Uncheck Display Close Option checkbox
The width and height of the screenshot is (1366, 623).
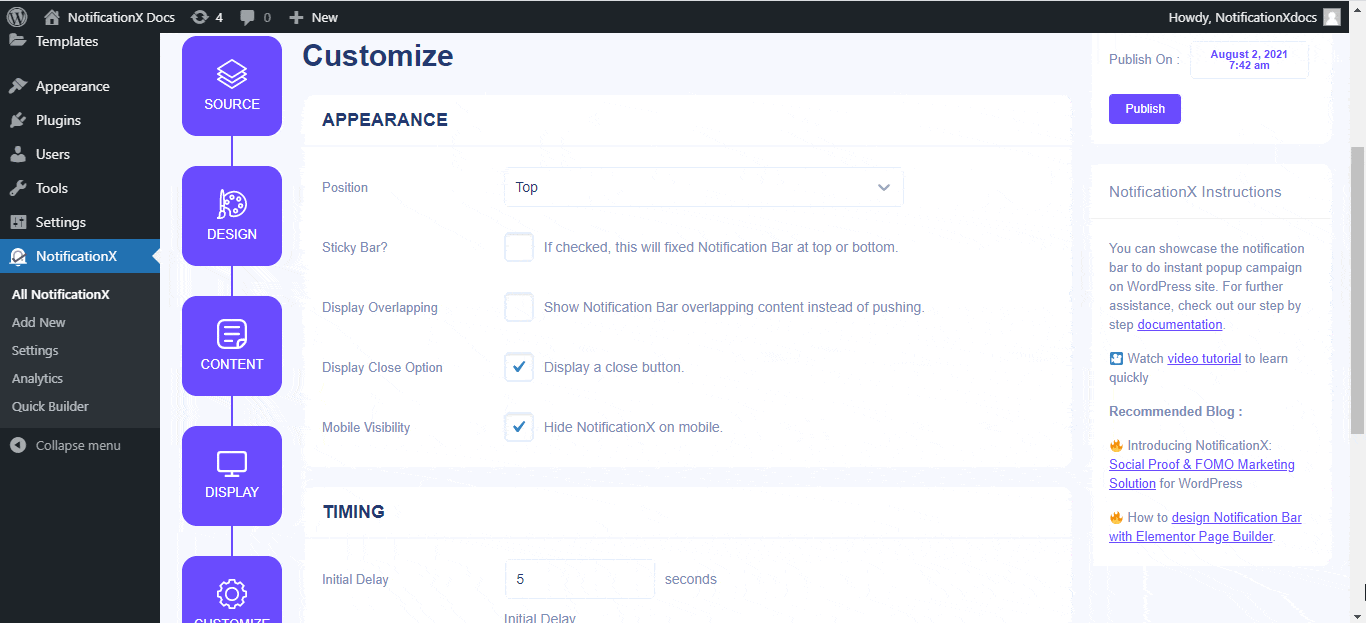[x=519, y=367]
